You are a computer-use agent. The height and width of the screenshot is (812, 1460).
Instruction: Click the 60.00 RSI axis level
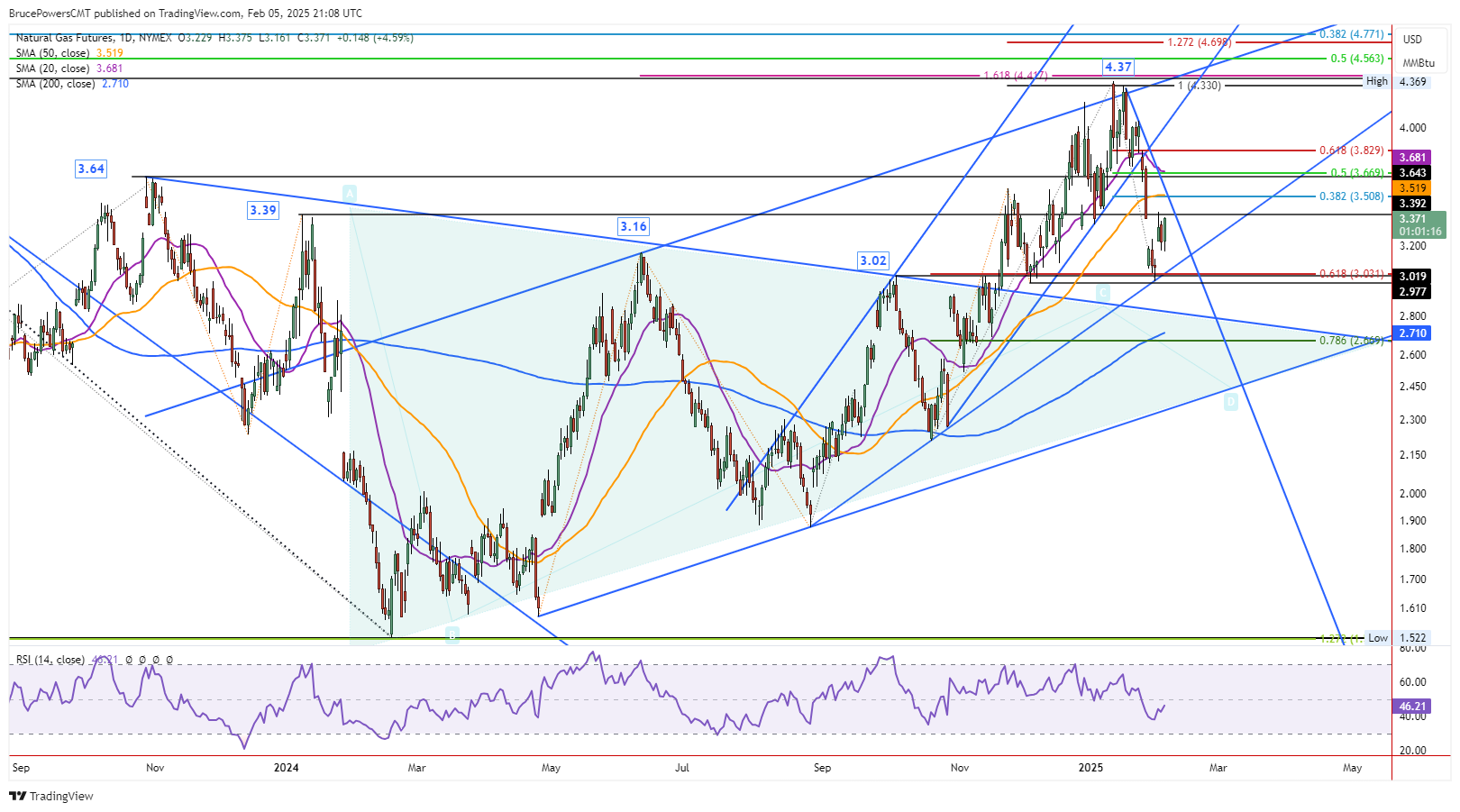1412,682
